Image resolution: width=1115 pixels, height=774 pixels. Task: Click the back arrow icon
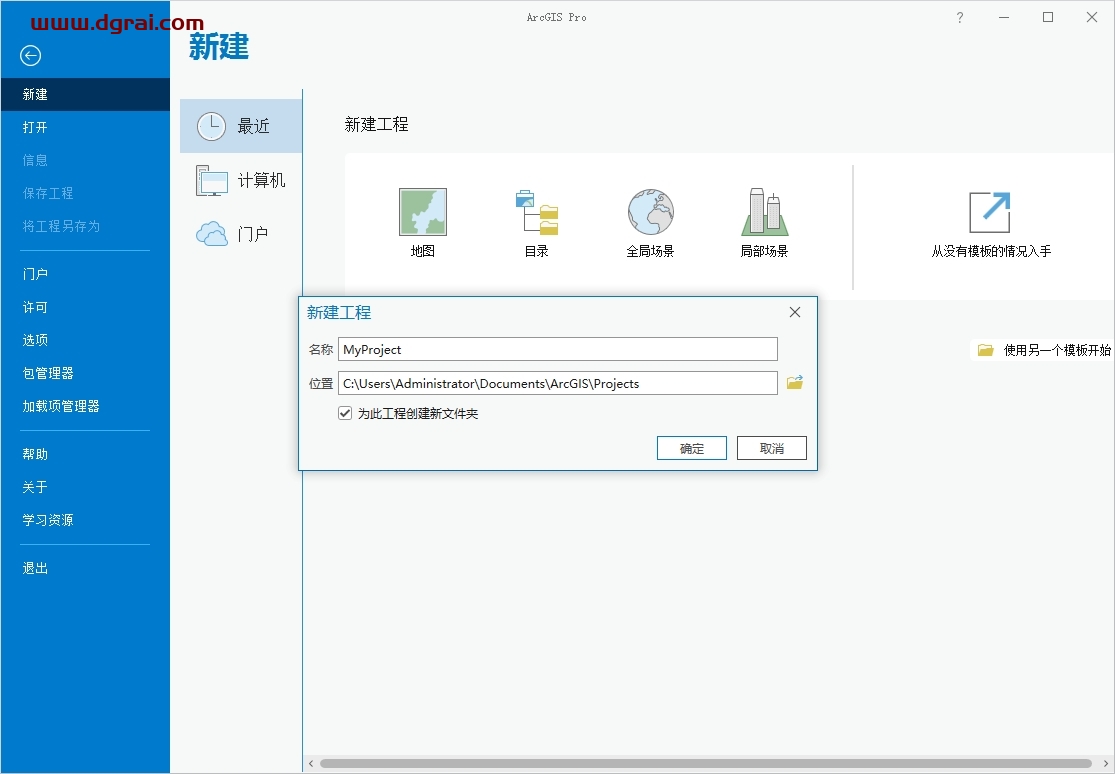[x=31, y=55]
